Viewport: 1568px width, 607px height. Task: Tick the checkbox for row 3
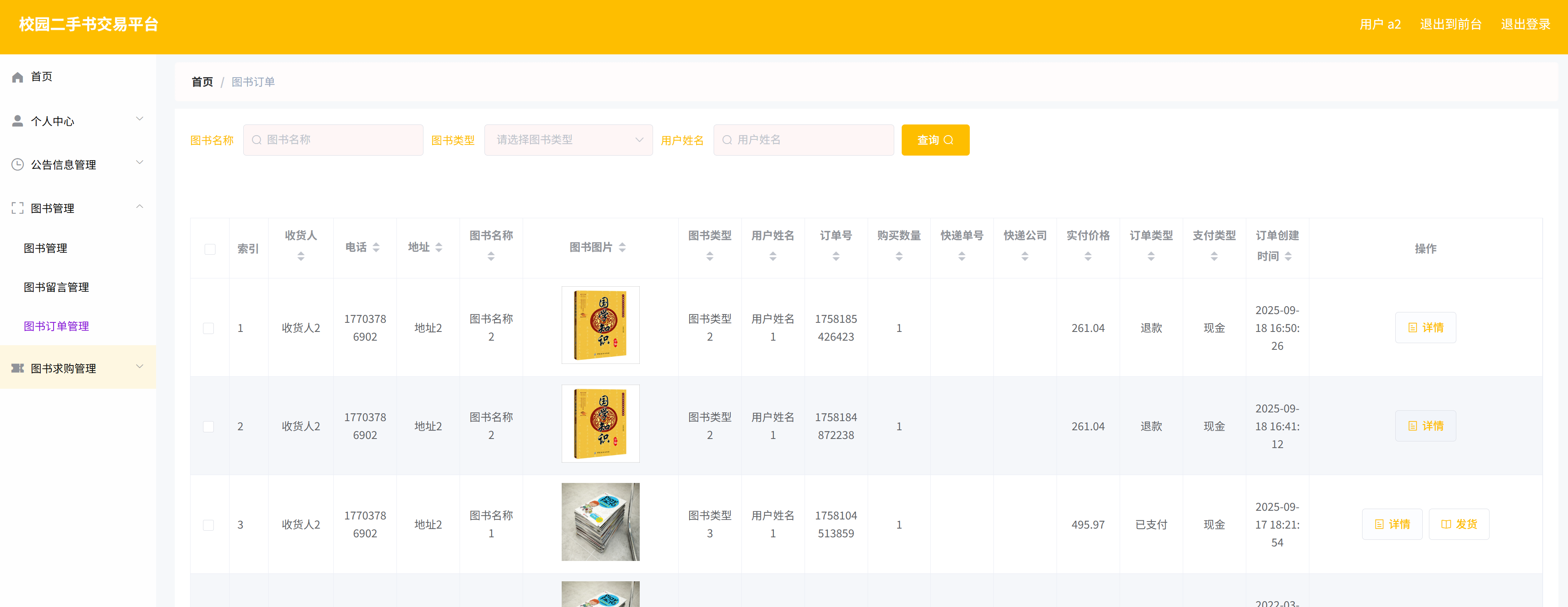tap(209, 525)
